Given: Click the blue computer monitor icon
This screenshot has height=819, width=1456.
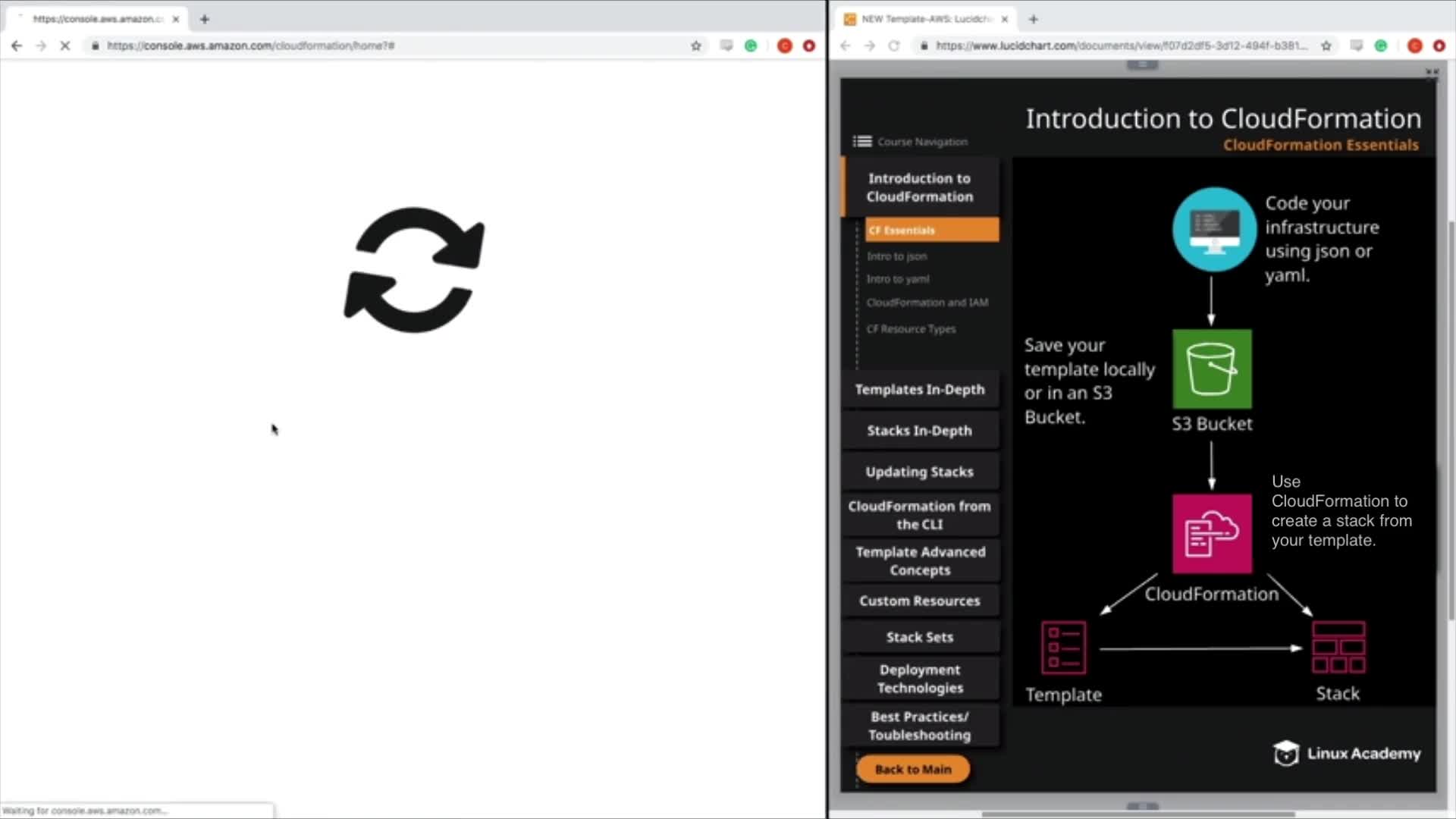Looking at the screenshot, I should coord(1213,229).
